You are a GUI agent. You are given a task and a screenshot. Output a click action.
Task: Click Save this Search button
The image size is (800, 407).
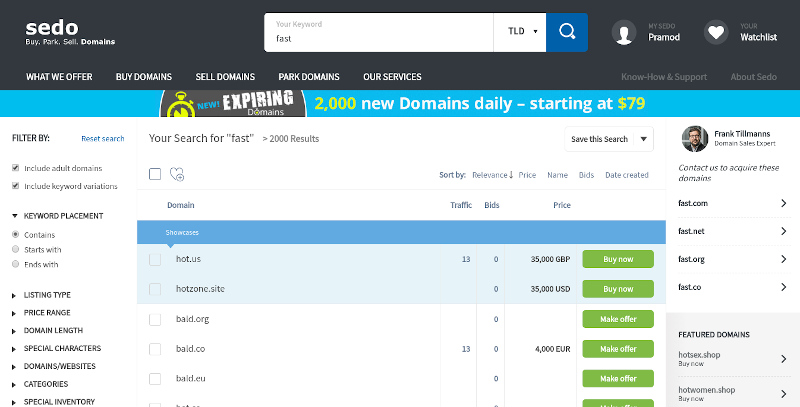pyautogui.click(x=599, y=139)
